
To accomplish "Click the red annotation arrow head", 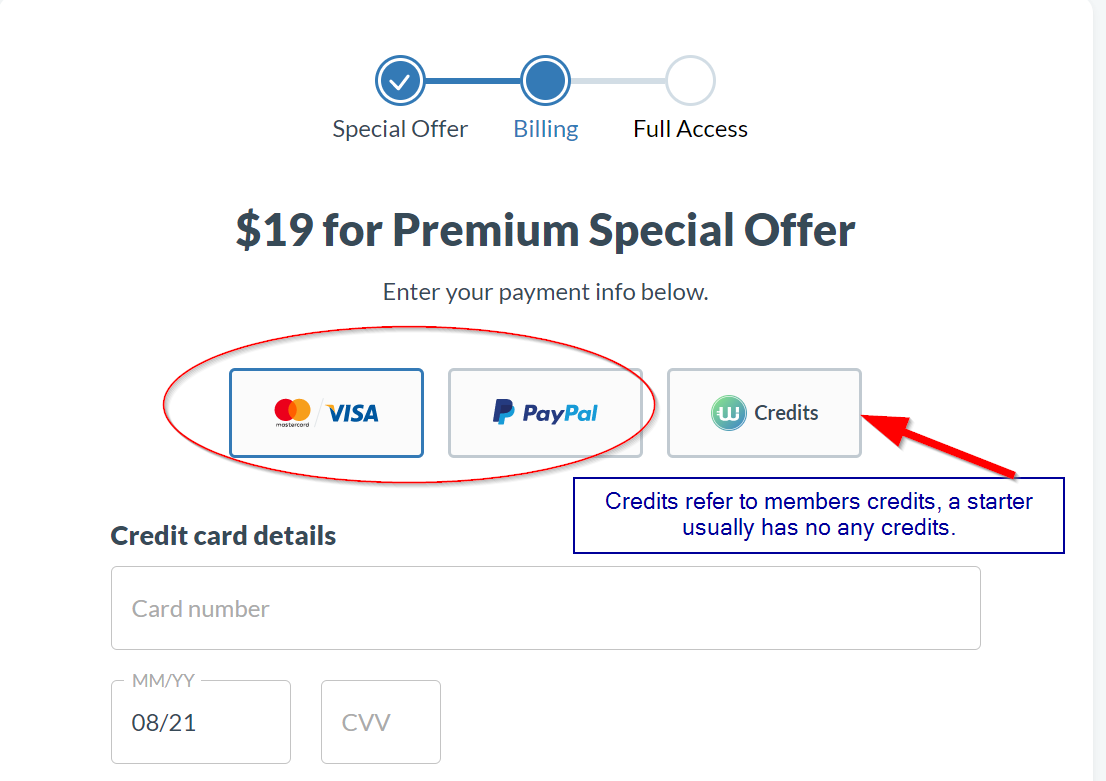I will 884,427.
